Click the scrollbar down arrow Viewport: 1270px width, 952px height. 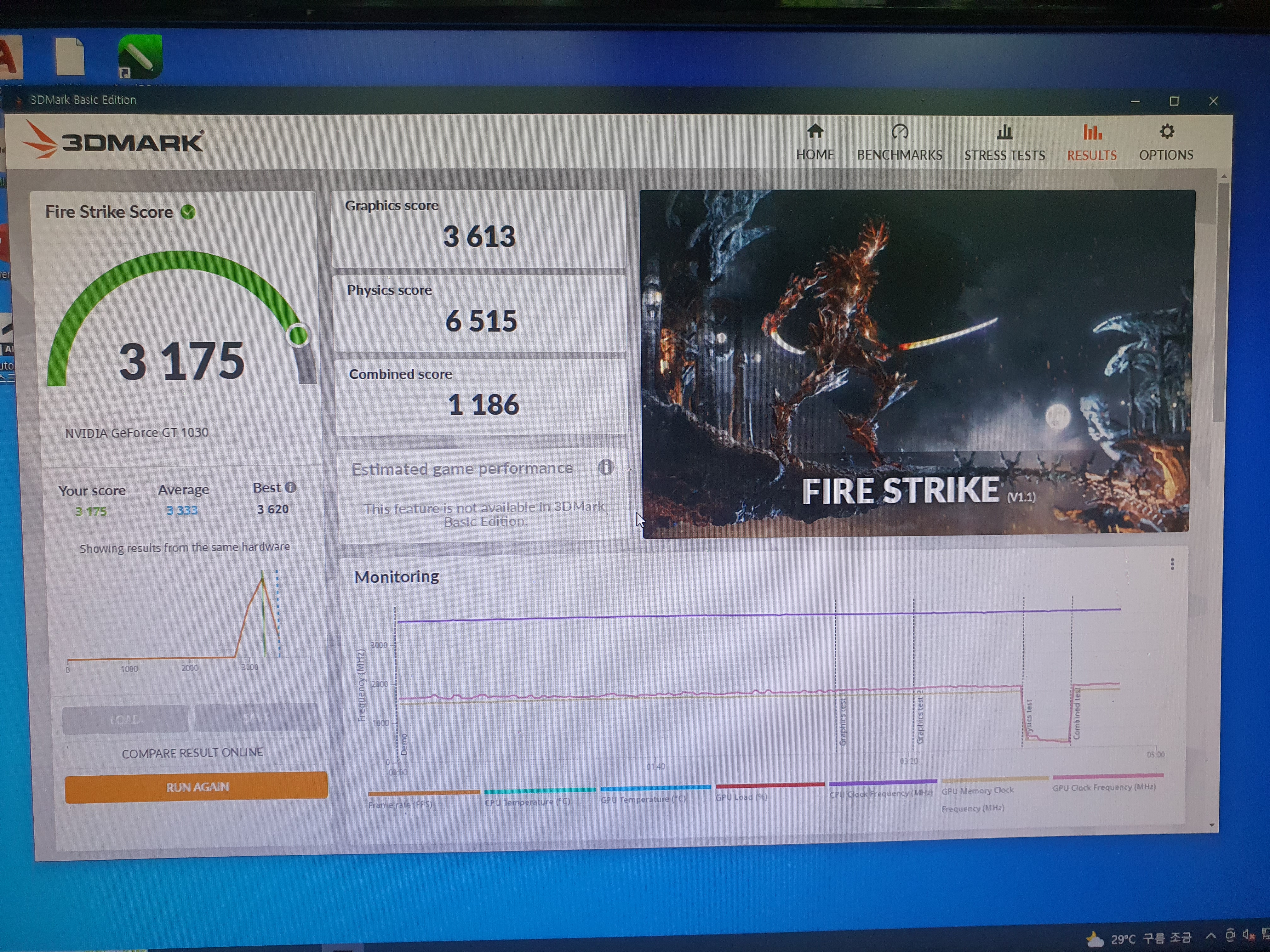tap(1211, 825)
